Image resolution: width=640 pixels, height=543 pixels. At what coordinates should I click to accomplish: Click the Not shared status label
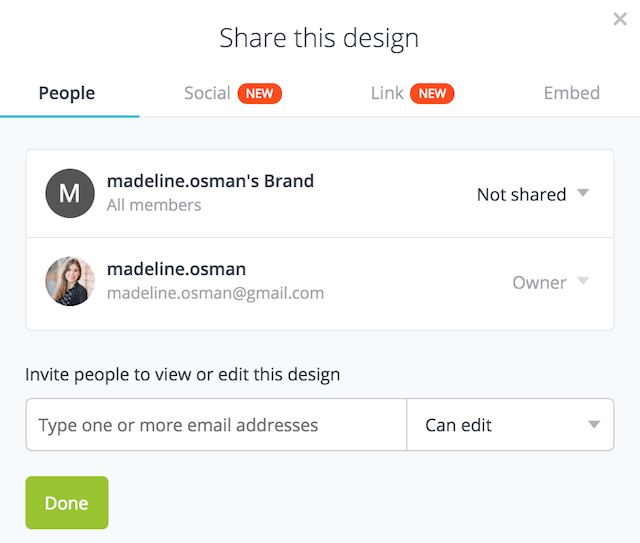(521, 195)
